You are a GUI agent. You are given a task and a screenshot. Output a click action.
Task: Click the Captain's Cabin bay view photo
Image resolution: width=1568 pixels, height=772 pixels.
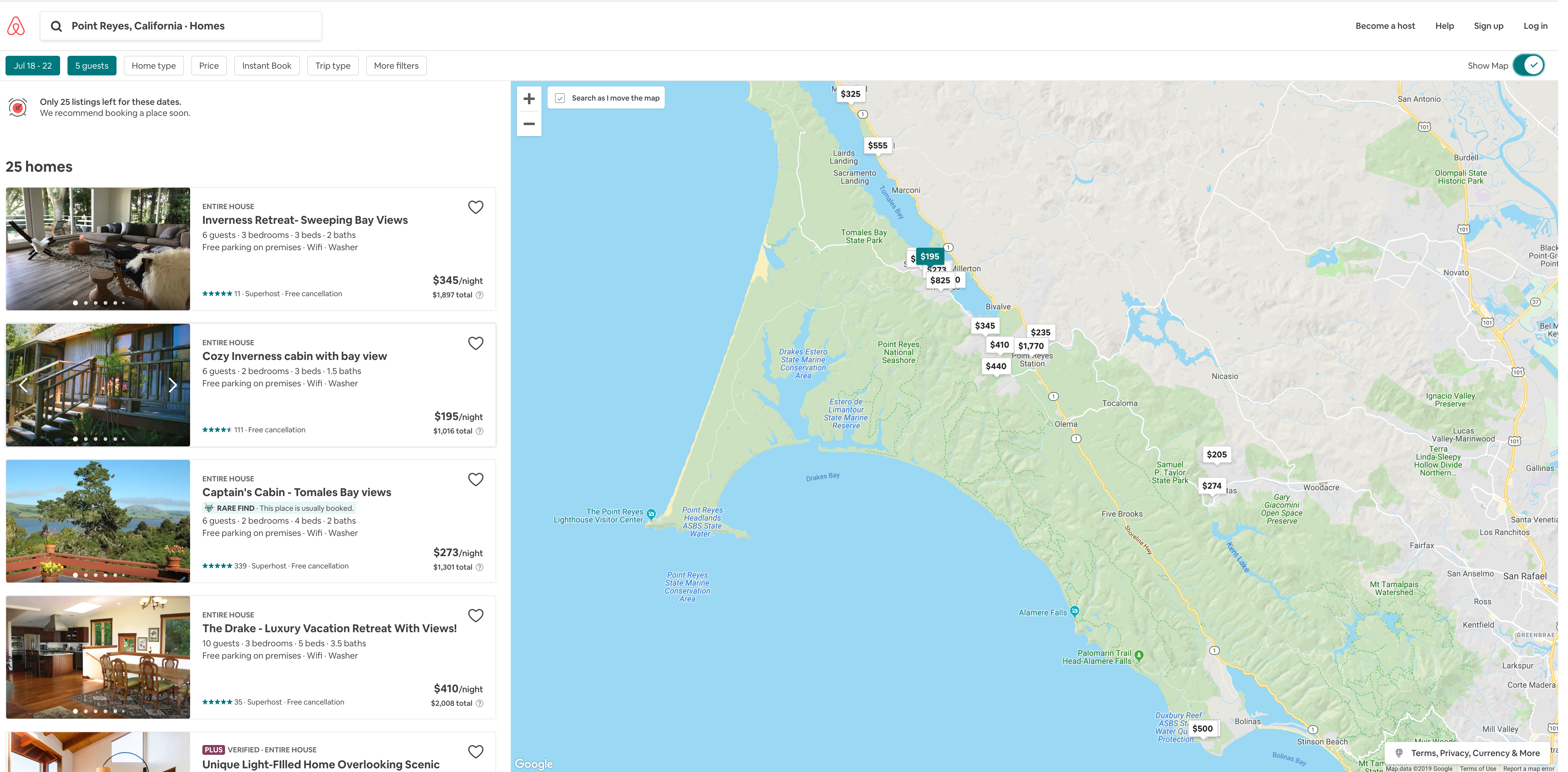[98, 521]
